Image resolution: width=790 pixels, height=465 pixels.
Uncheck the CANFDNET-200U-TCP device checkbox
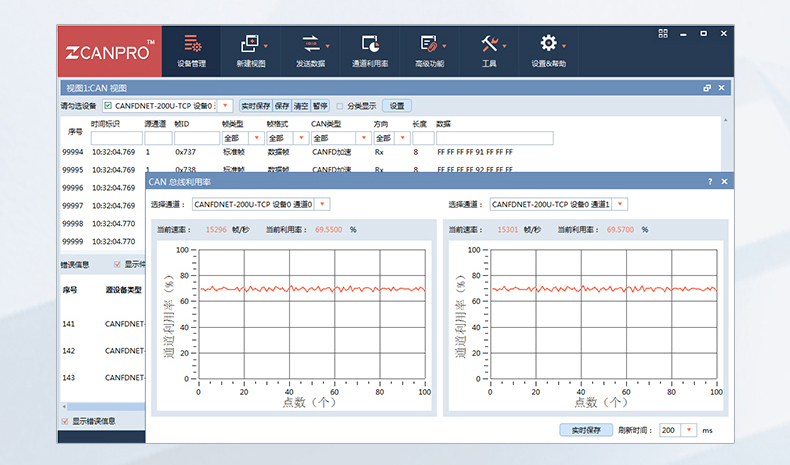coord(108,105)
